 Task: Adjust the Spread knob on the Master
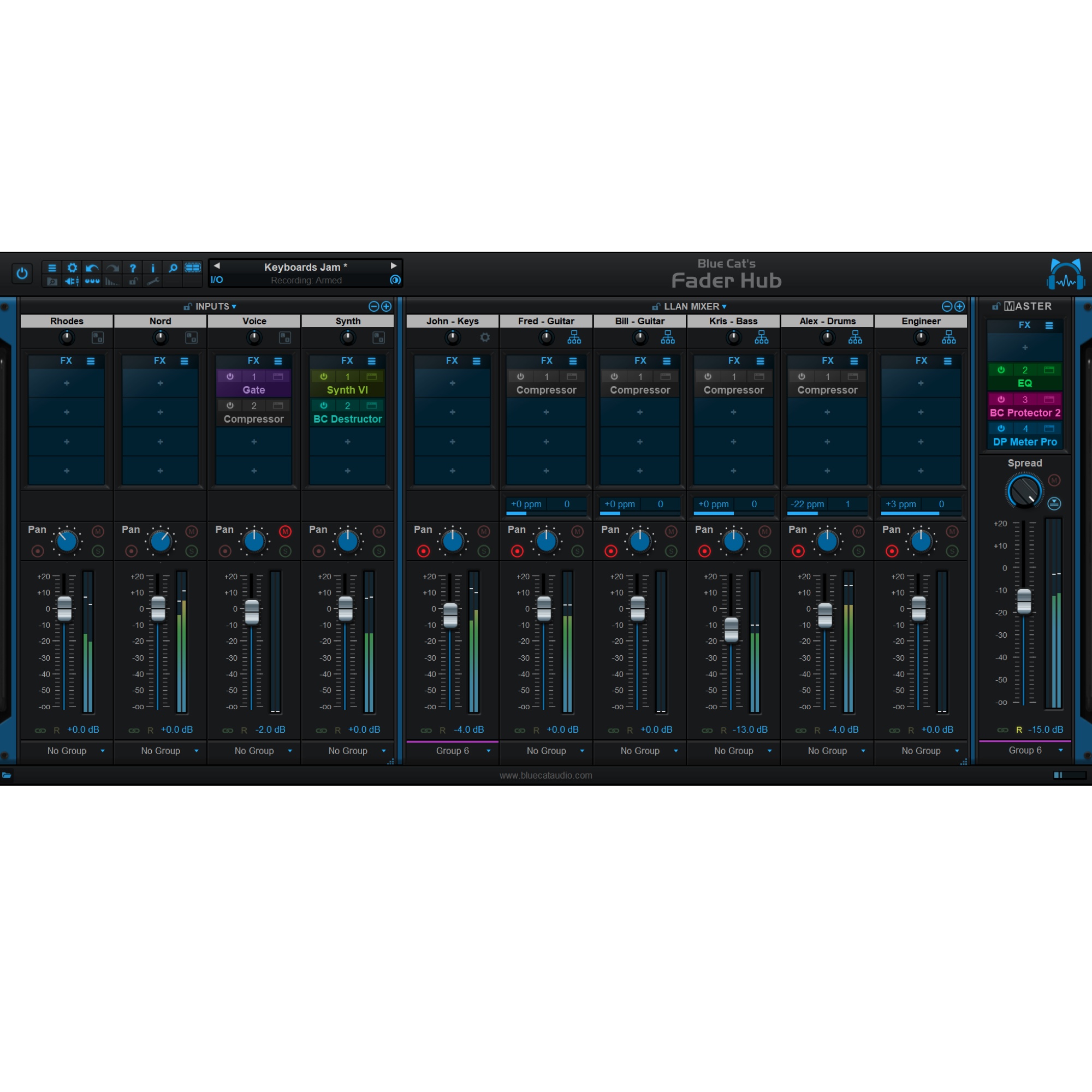point(1024,491)
